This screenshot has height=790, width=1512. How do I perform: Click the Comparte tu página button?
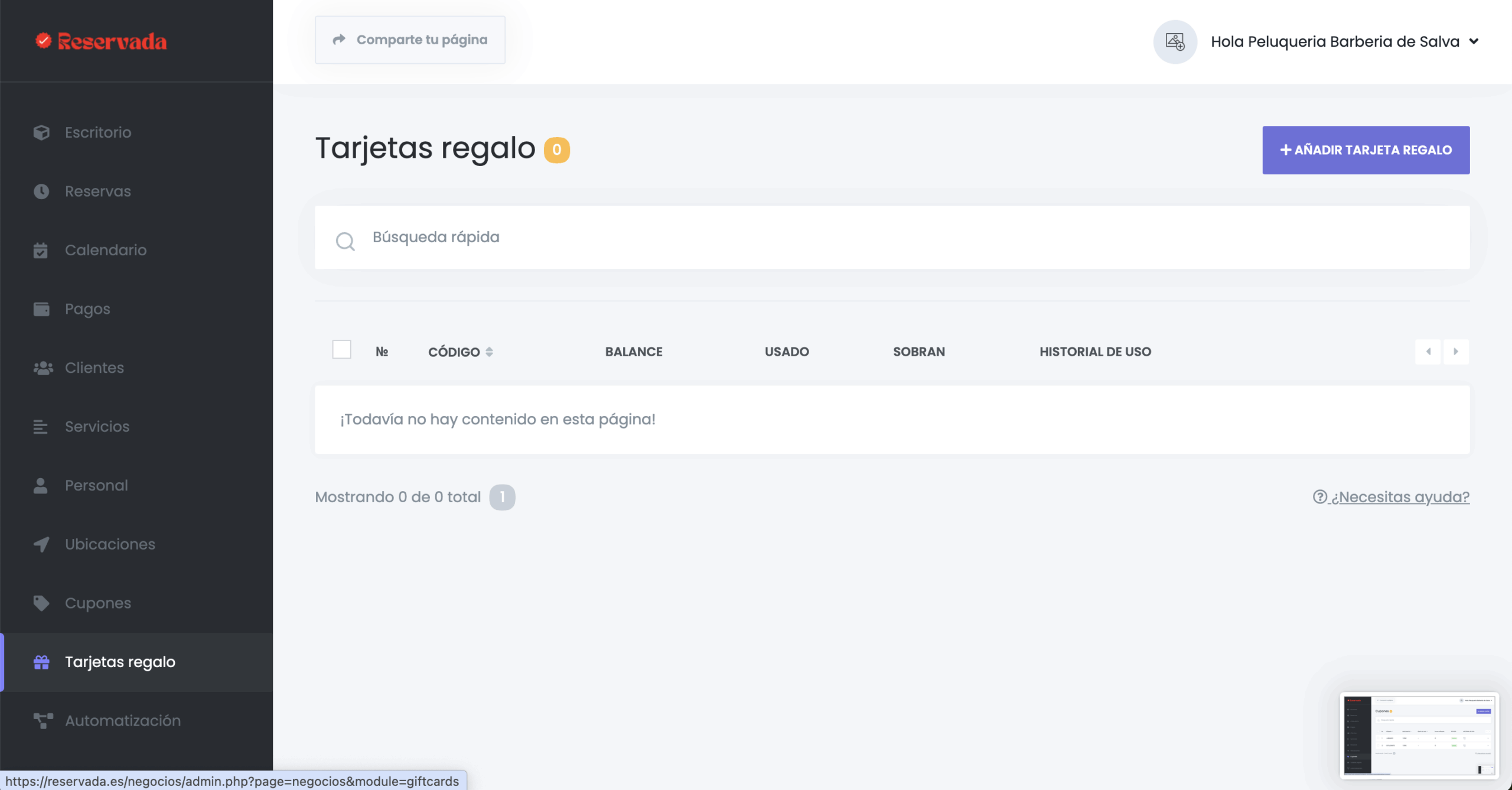coord(410,40)
